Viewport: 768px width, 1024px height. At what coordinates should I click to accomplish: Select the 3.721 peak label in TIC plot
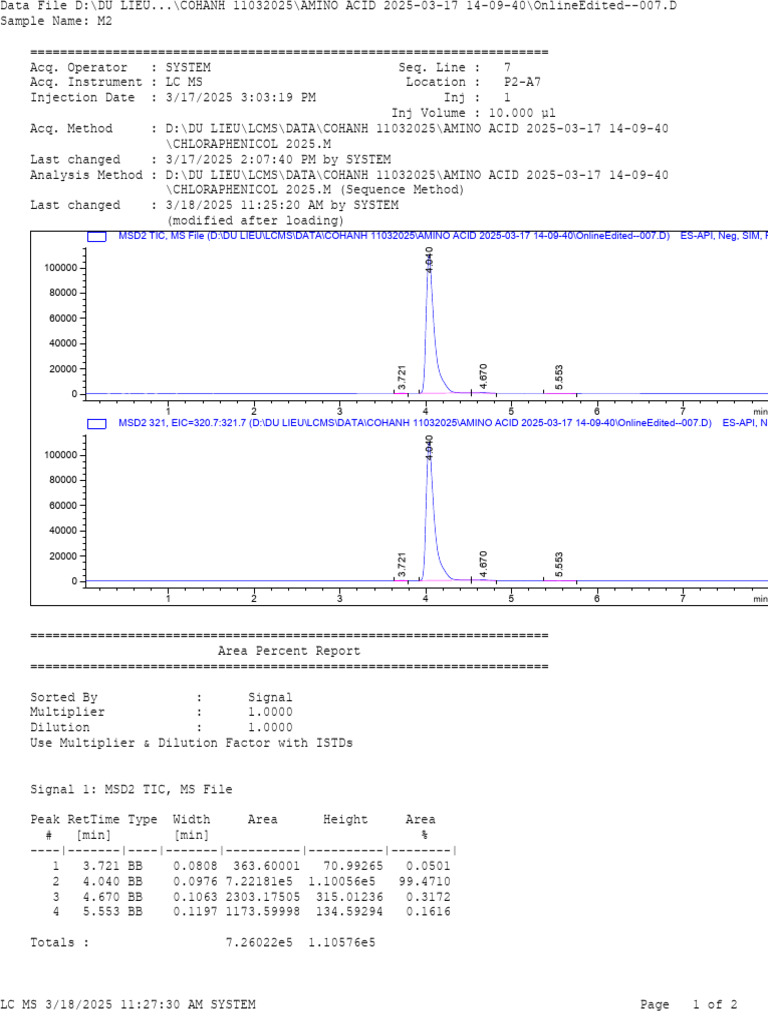pyautogui.click(x=402, y=378)
